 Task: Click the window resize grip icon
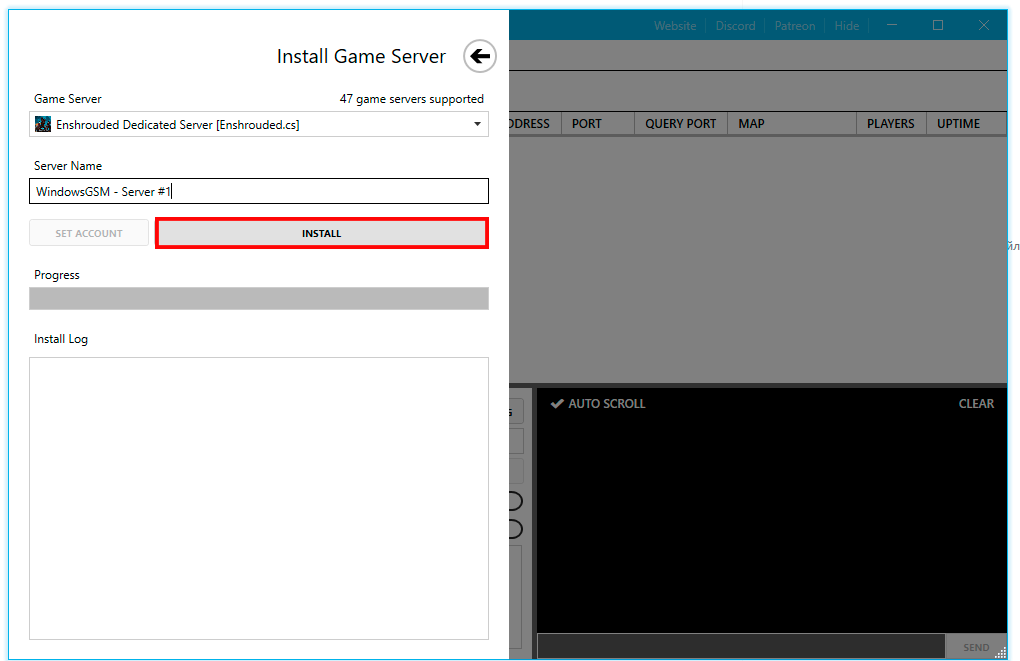tap(1000, 653)
